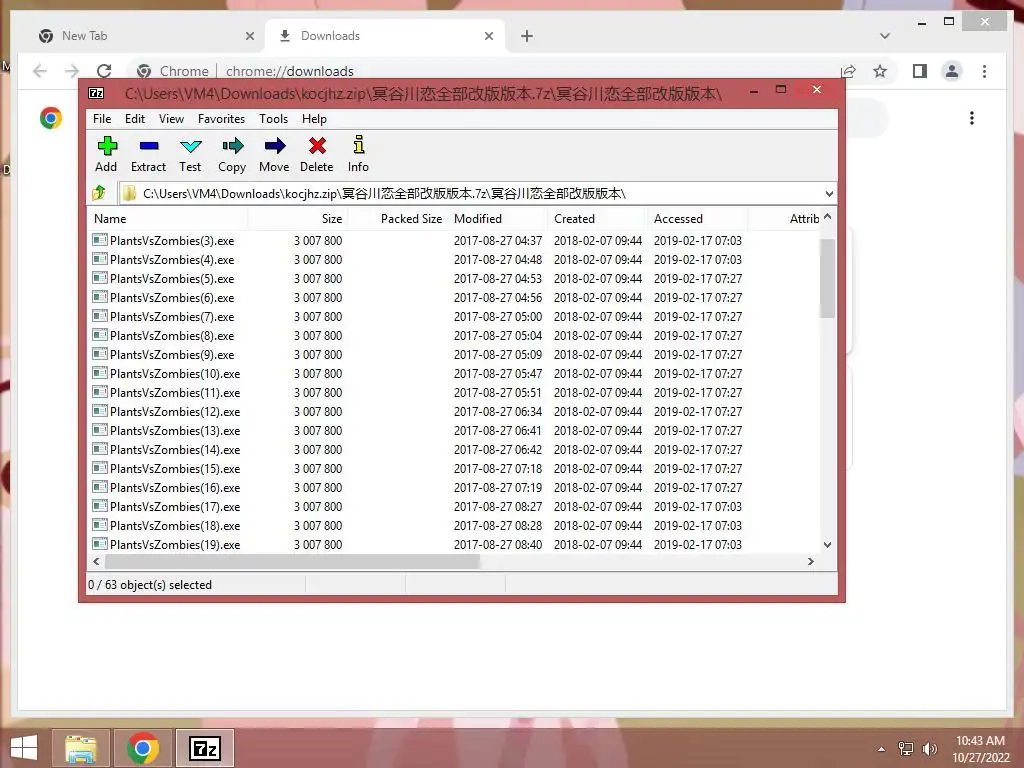
Task: Show hidden system tray icons
Action: (882, 748)
